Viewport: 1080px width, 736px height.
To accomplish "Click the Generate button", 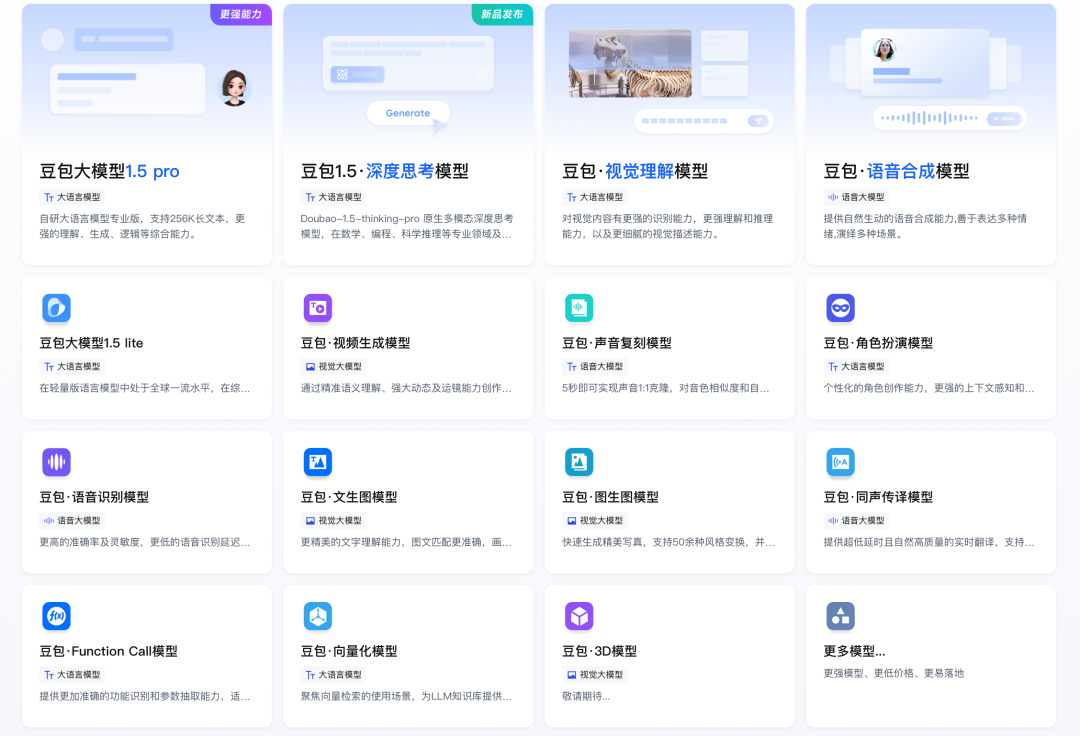I will pos(408,113).
